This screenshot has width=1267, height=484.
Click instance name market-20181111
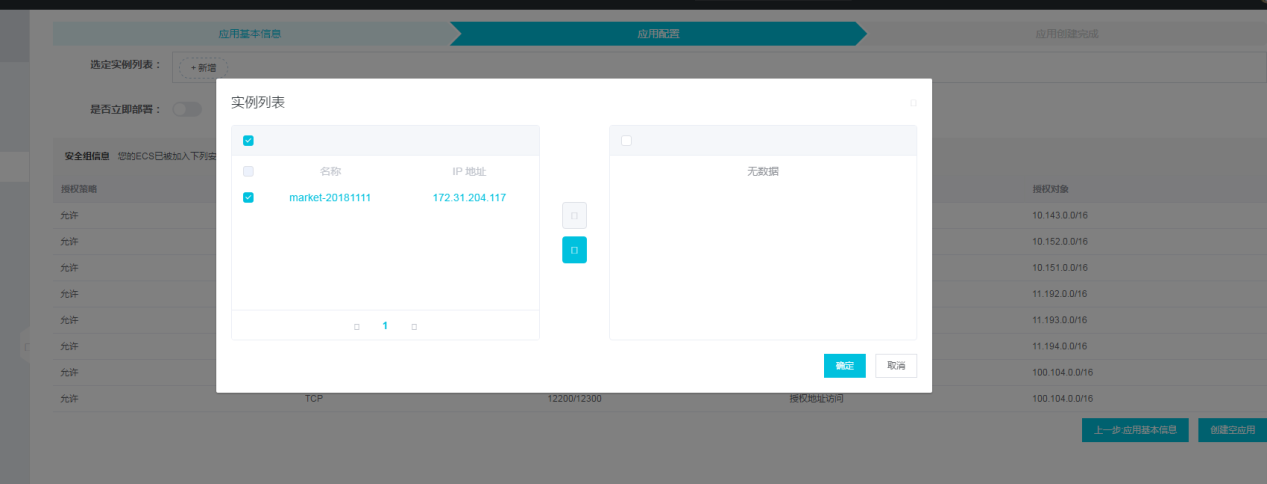[330, 198]
